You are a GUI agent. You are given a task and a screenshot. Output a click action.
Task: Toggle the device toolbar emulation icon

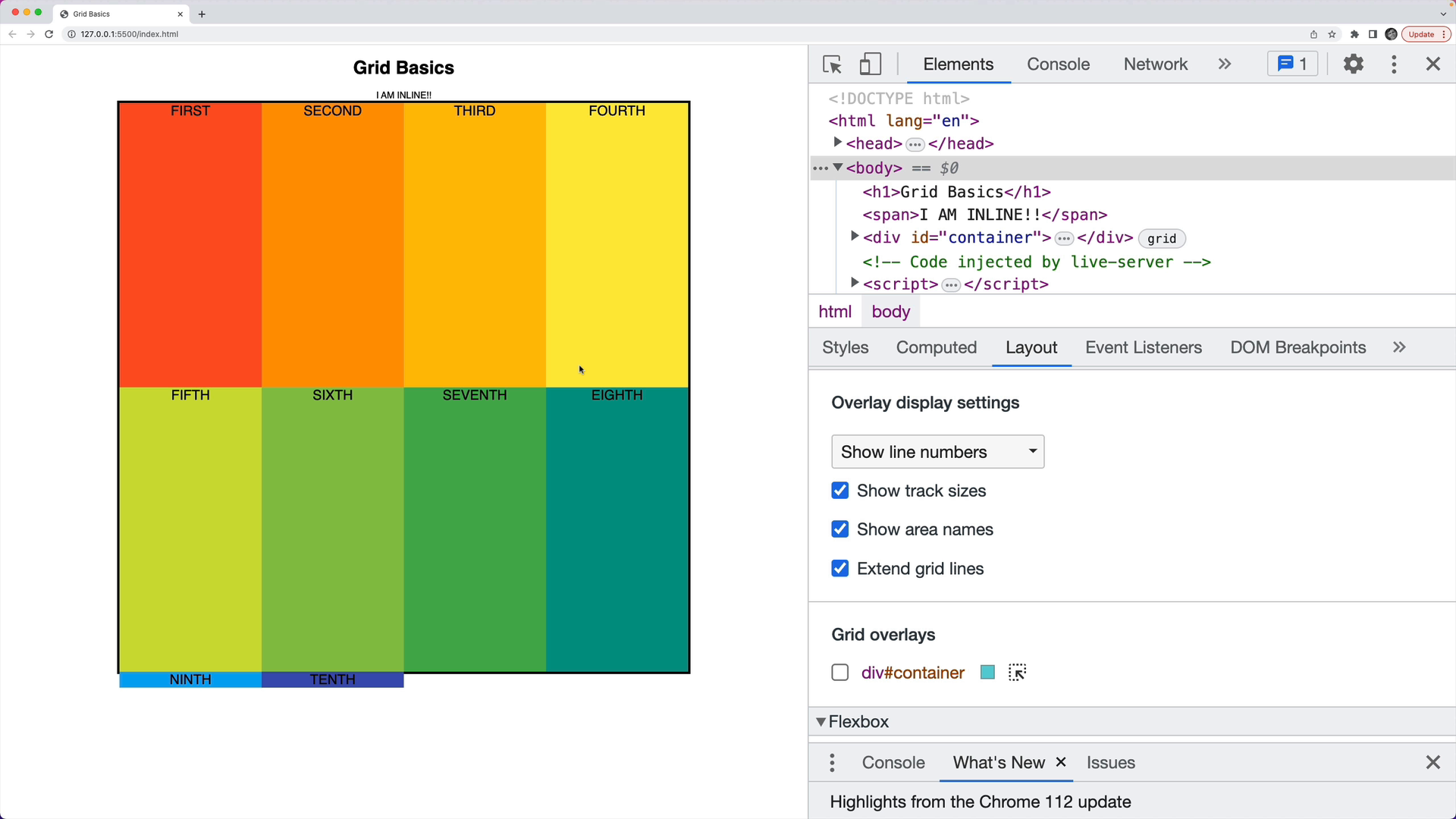870,64
